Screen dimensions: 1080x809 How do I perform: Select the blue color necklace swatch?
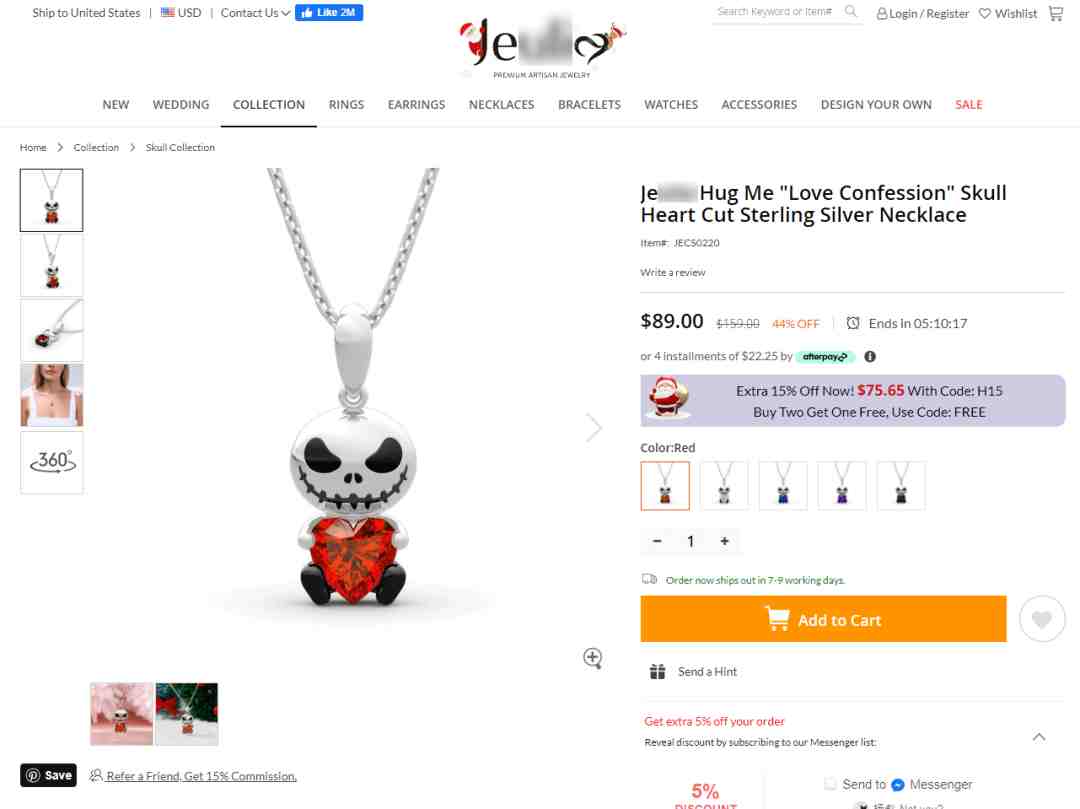782,485
